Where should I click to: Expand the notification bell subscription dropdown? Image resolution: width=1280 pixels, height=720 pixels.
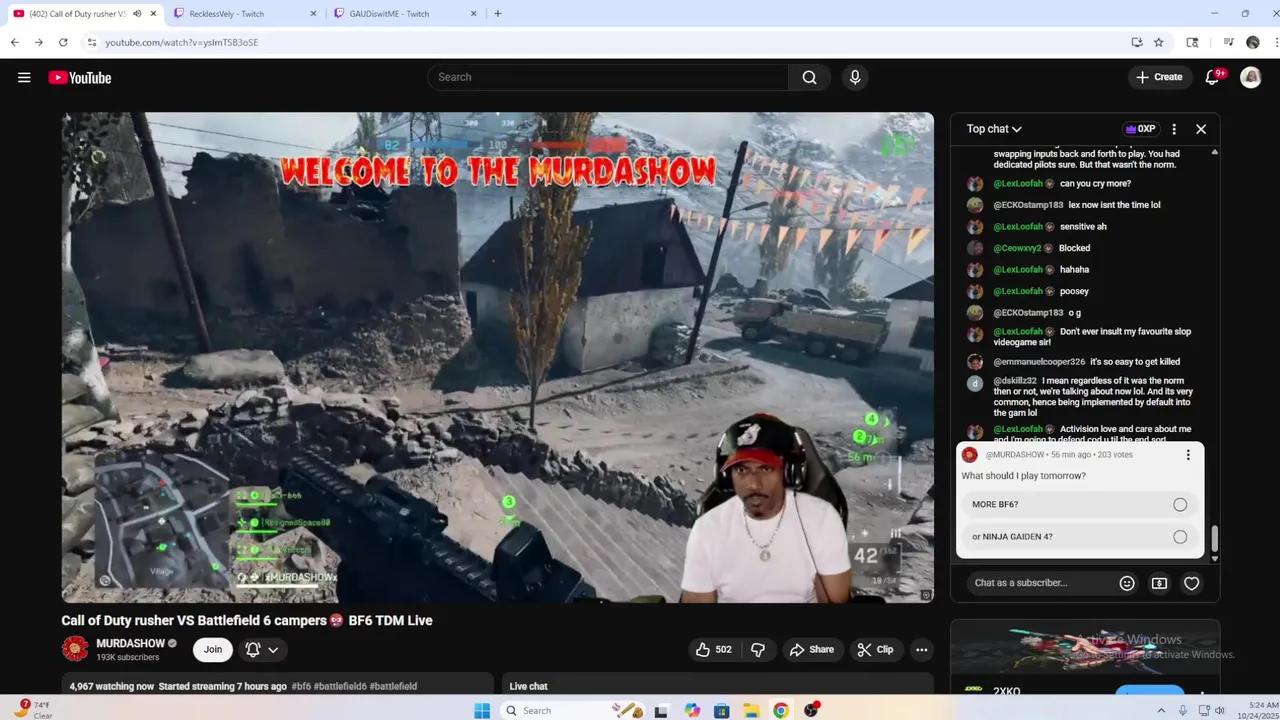261,649
